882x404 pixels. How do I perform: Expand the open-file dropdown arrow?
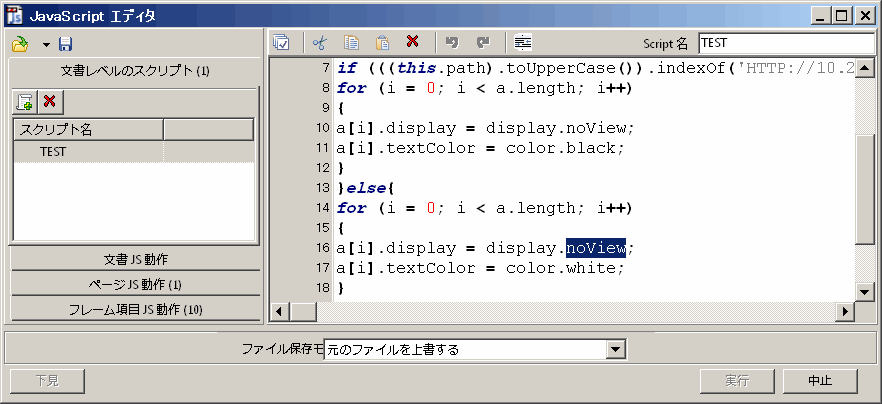(46, 44)
